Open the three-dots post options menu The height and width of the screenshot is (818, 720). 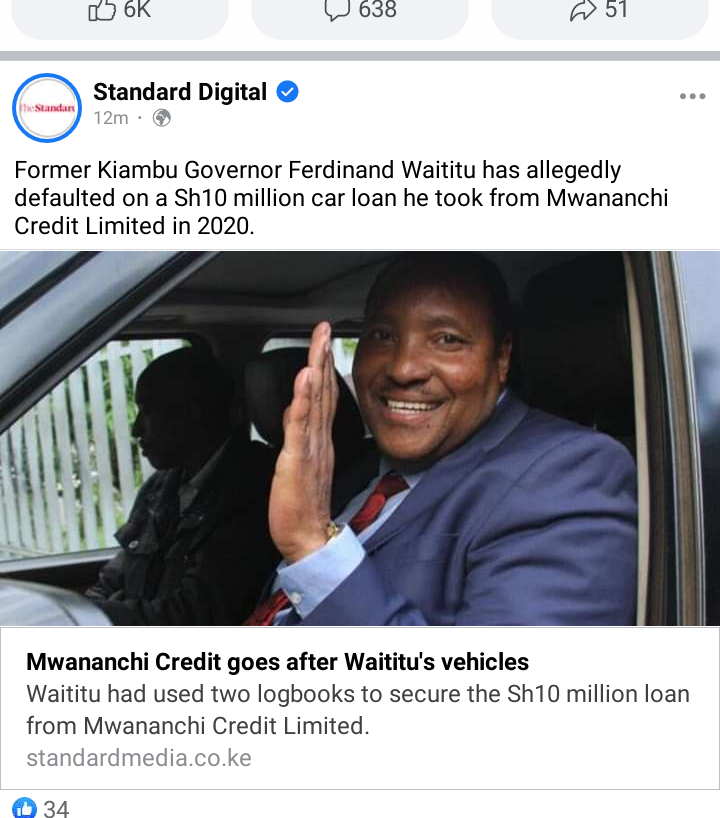coord(692,96)
